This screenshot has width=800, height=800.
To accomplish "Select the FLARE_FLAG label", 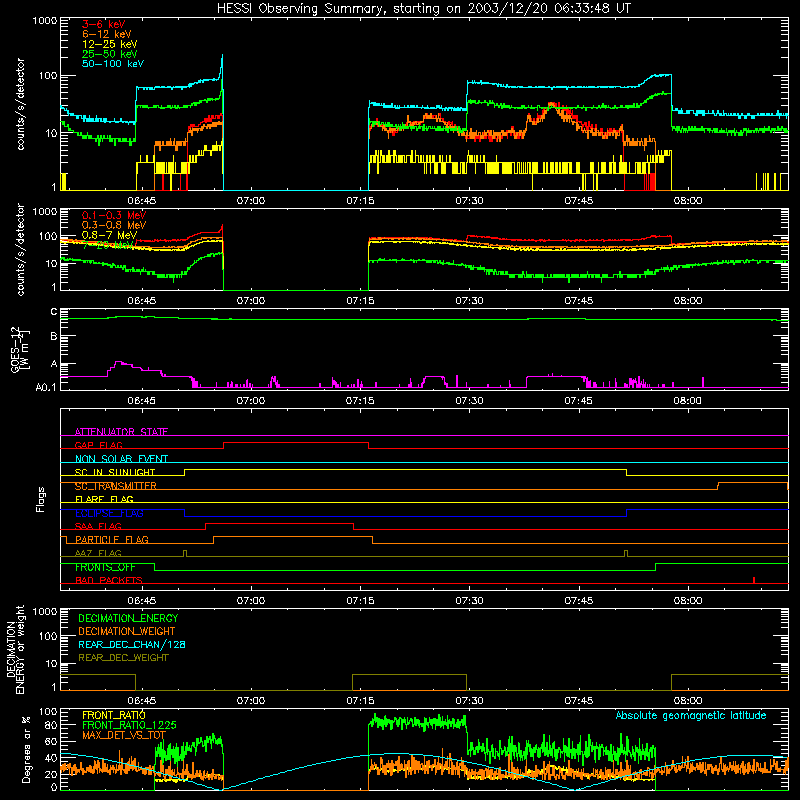I will click(x=104, y=499).
